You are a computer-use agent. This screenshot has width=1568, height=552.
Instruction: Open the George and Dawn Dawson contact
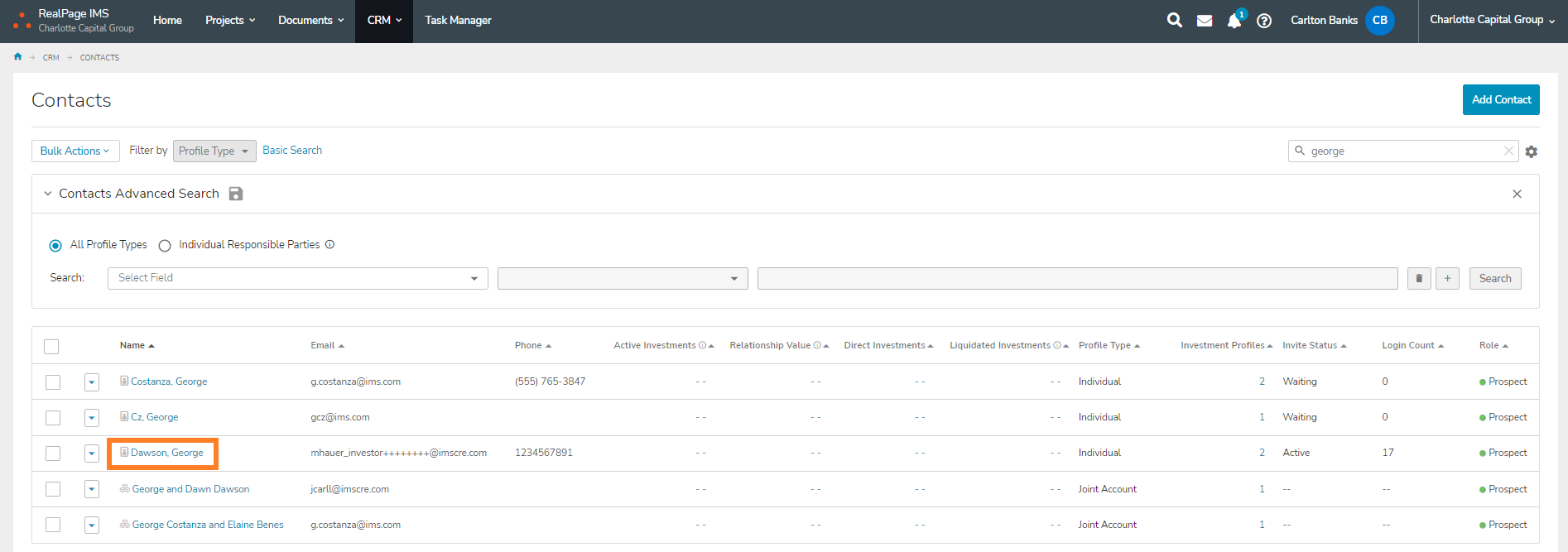pos(190,489)
